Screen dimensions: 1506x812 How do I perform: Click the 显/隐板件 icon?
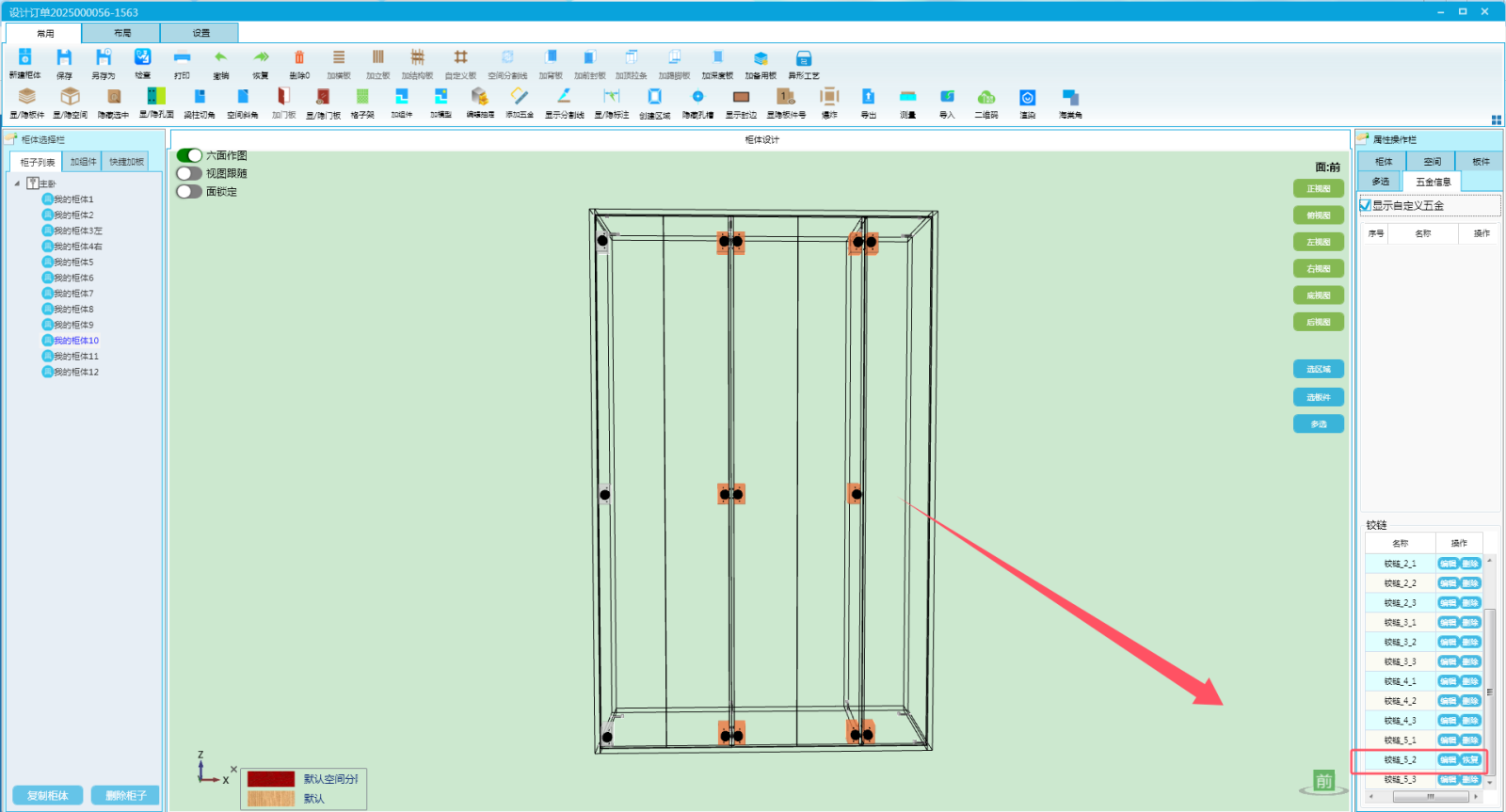pyautogui.click(x=27, y=96)
